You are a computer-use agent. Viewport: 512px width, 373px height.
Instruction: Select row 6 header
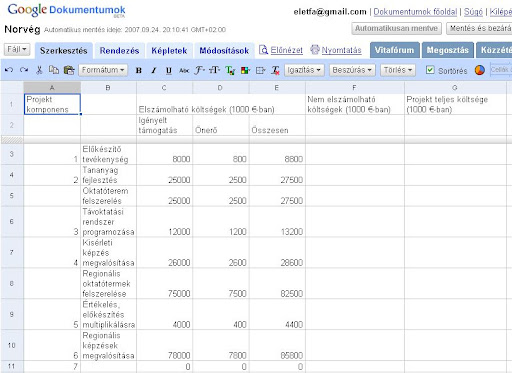click(12, 221)
